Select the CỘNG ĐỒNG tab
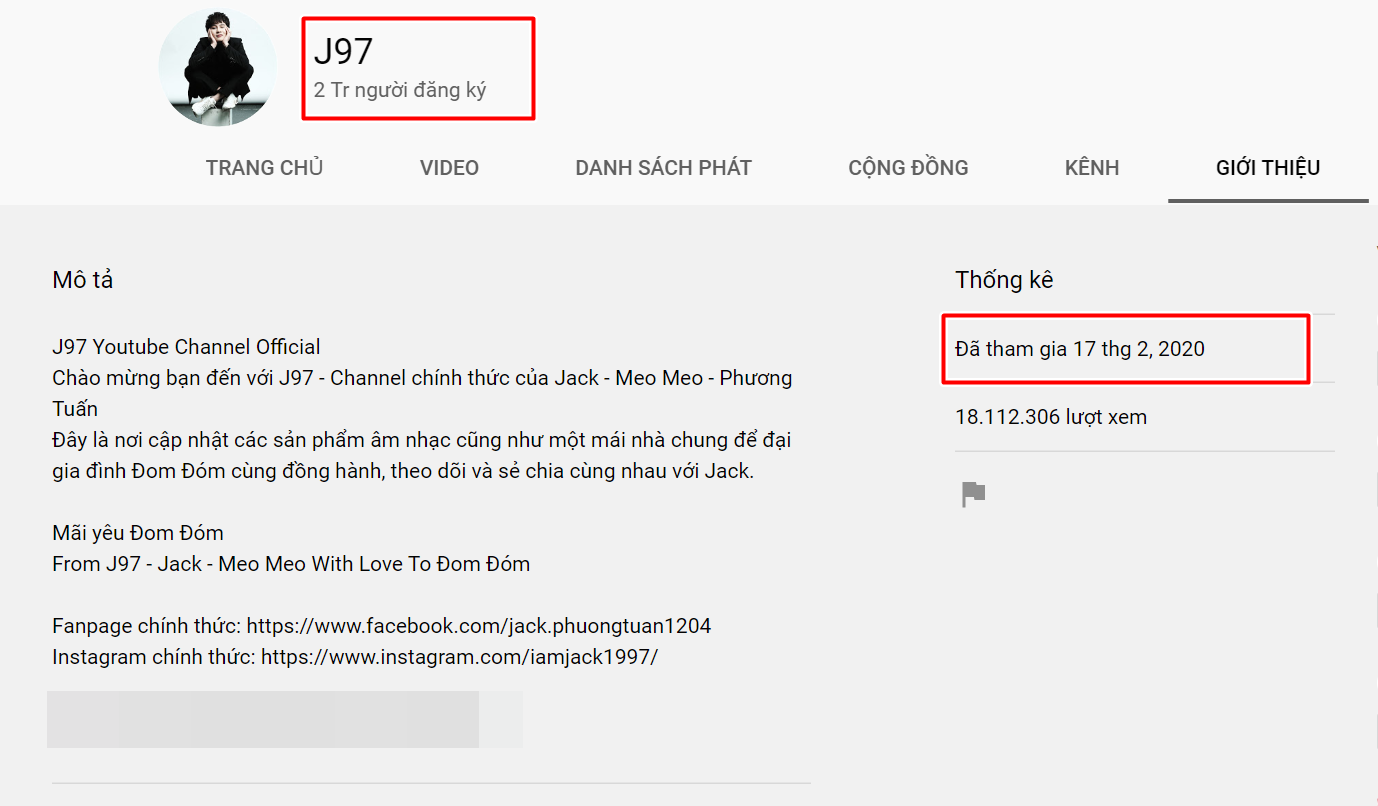The image size is (1378, 806). click(x=908, y=168)
